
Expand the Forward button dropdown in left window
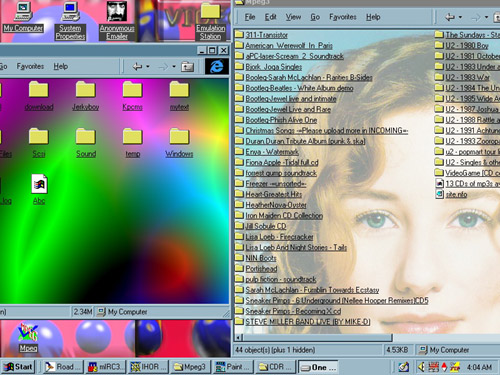(x=174, y=67)
